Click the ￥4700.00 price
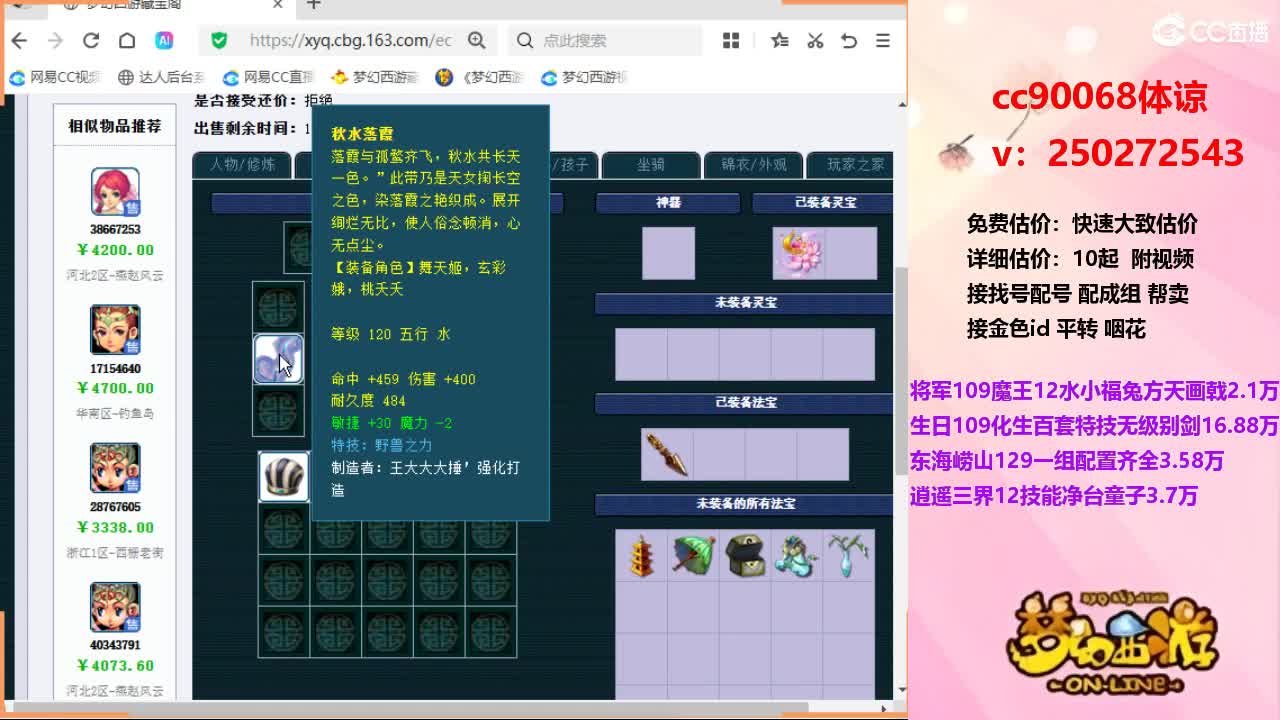 coord(115,388)
